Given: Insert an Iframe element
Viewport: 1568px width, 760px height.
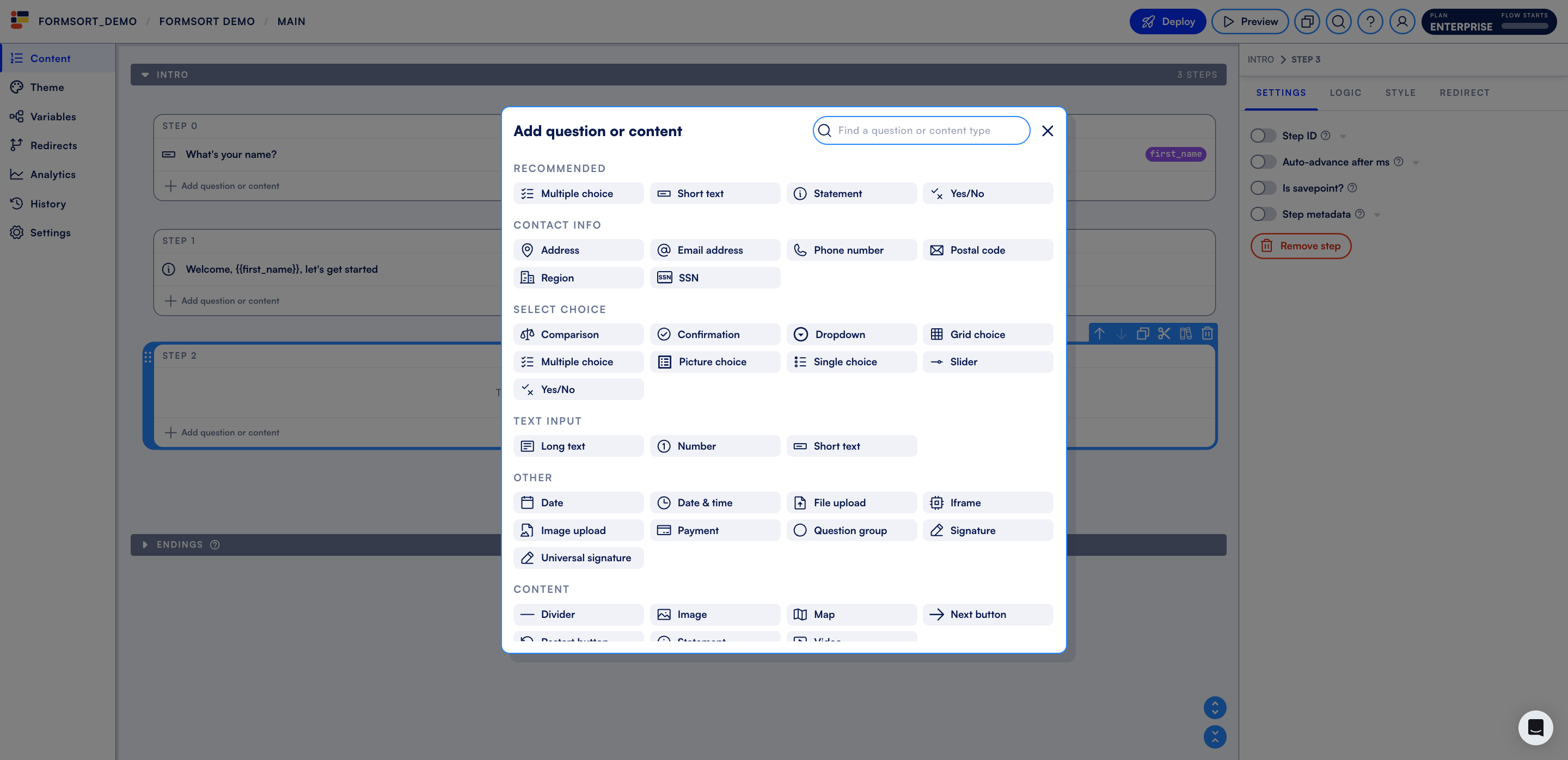Looking at the screenshot, I should (x=987, y=502).
